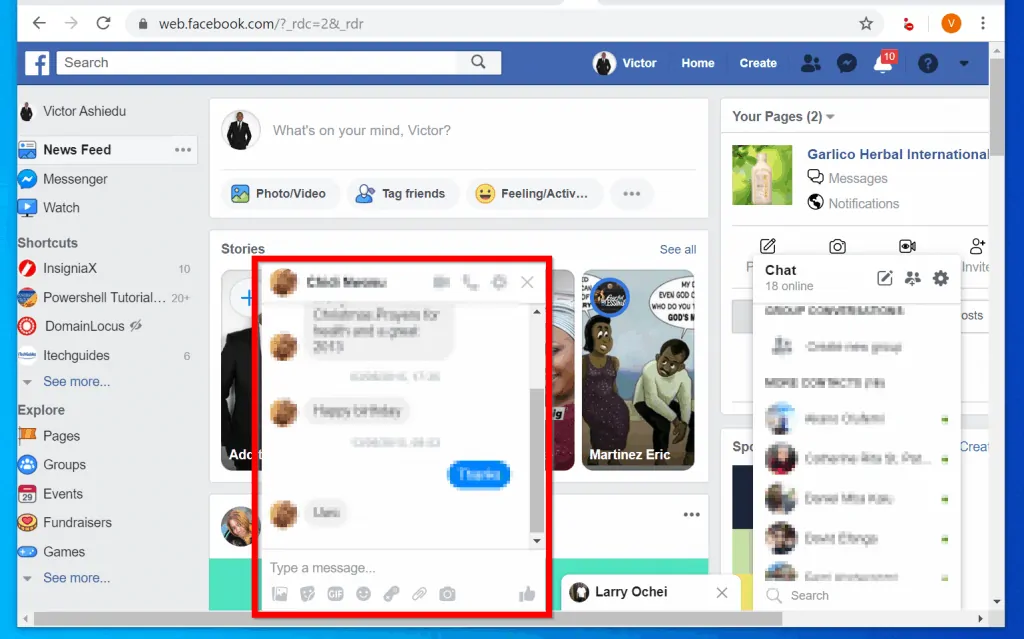Open account menu arrow in top bar
Viewport: 1024px width, 639px height.
point(964,63)
